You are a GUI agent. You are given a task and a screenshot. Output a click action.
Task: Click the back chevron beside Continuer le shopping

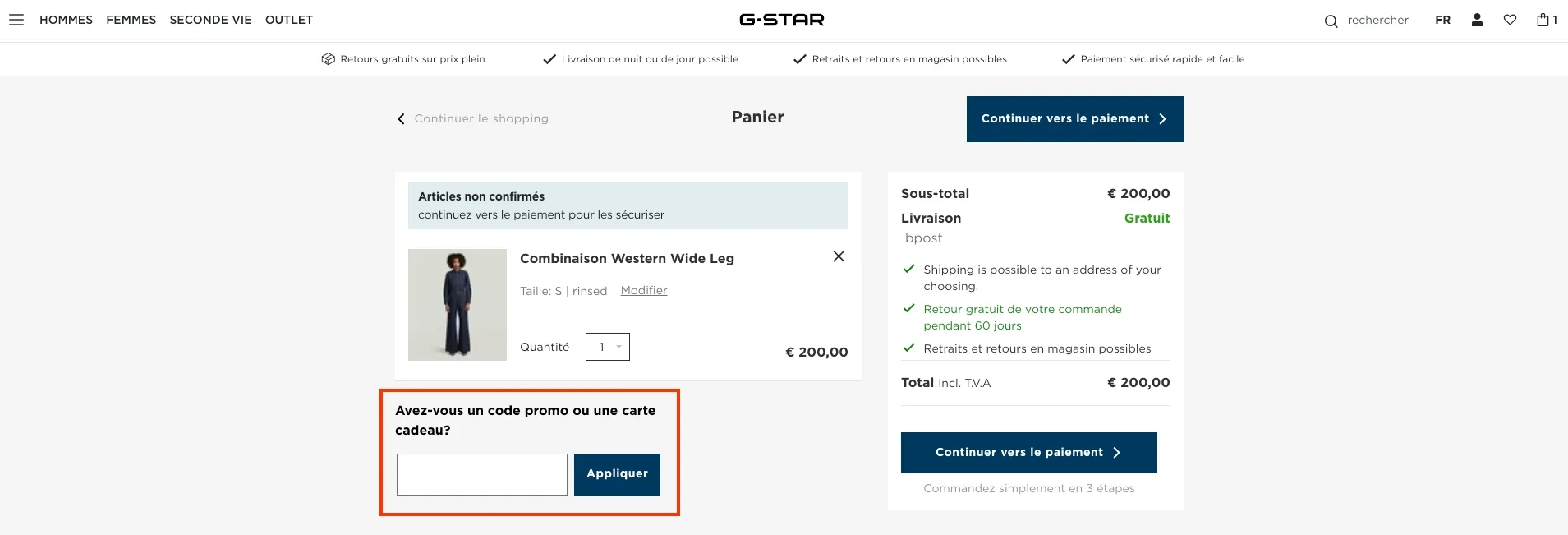400,118
